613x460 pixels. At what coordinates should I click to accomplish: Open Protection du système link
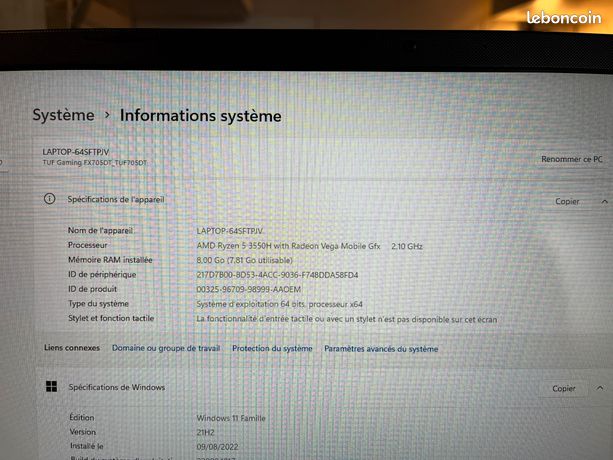click(272, 348)
